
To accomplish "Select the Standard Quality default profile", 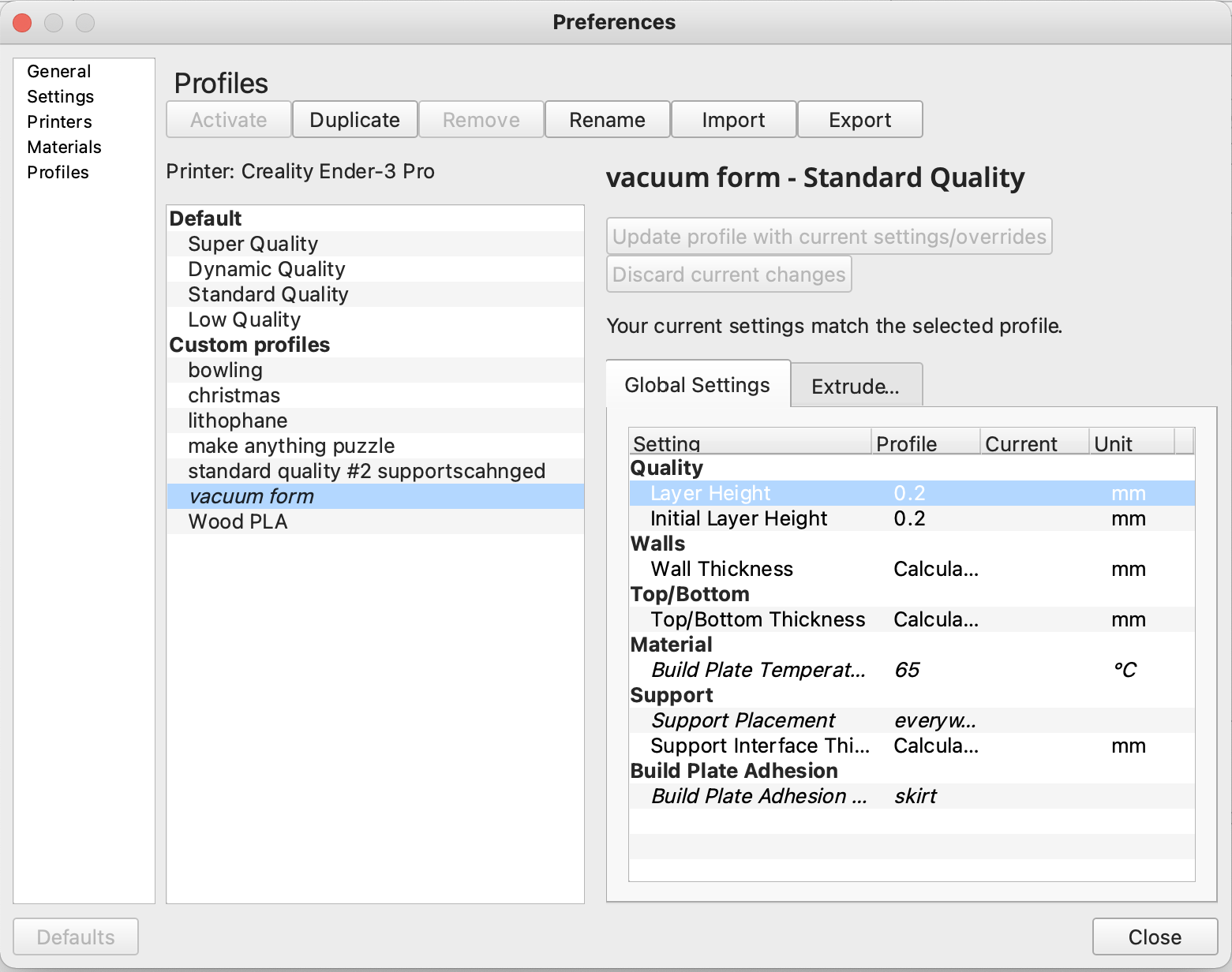I will point(376,294).
